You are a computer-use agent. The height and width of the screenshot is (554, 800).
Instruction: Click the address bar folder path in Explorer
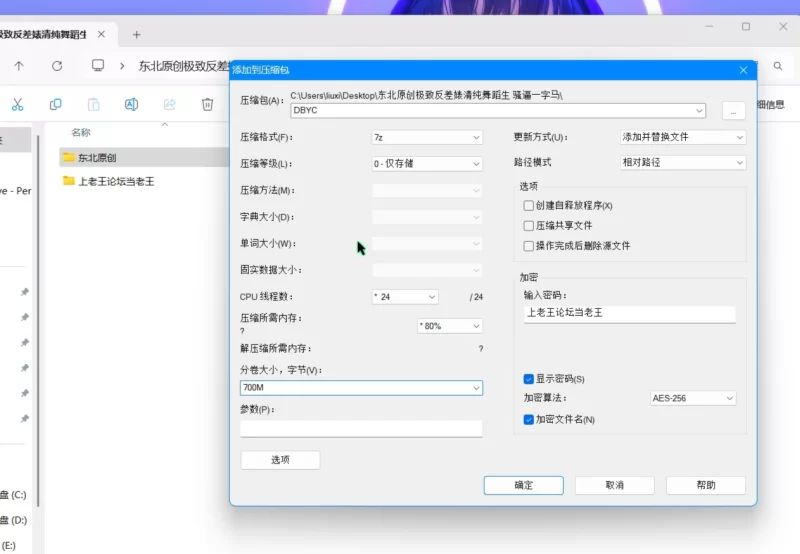184,66
